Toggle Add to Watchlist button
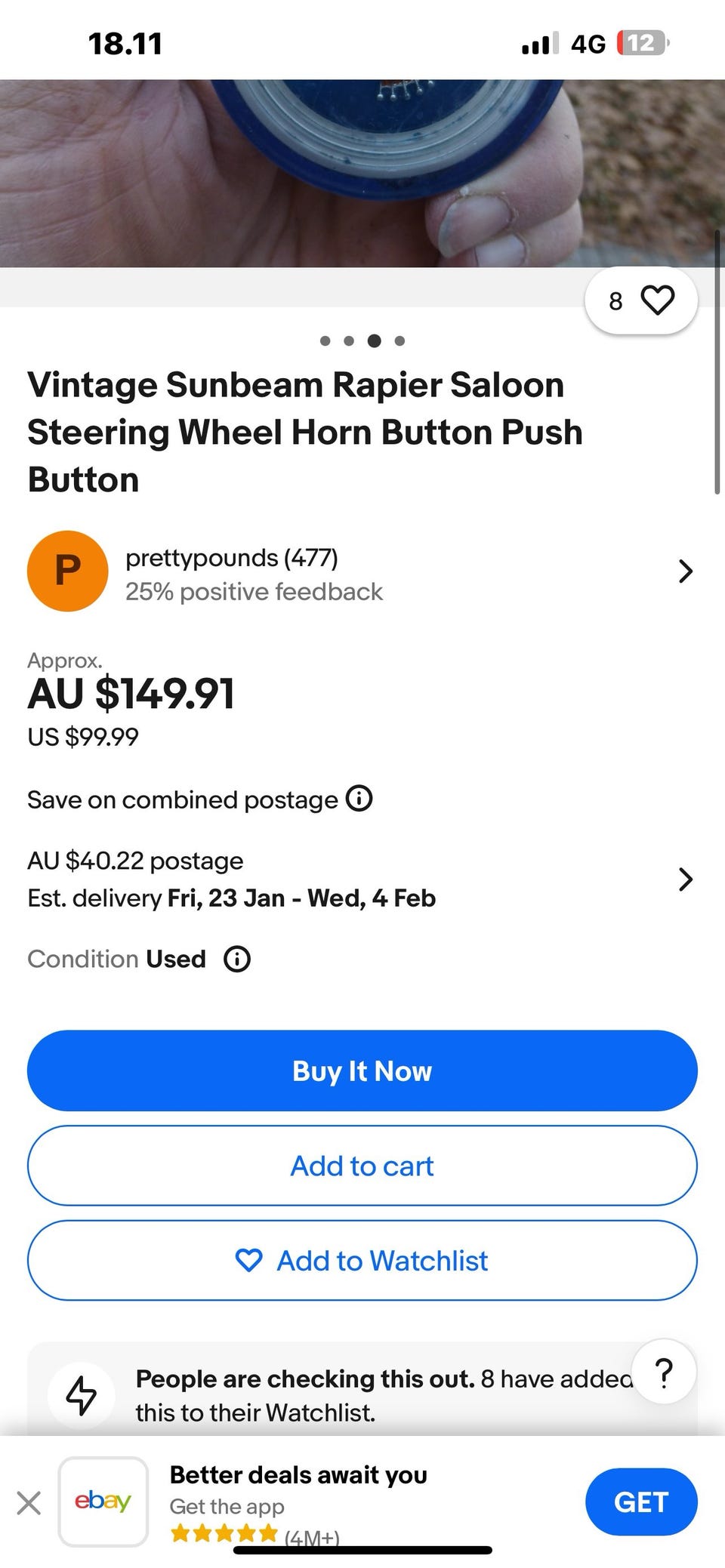 pos(362,1261)
